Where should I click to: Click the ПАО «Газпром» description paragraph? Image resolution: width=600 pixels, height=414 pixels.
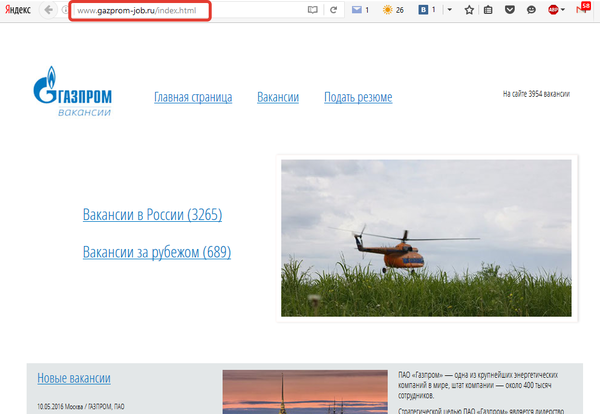478,385
